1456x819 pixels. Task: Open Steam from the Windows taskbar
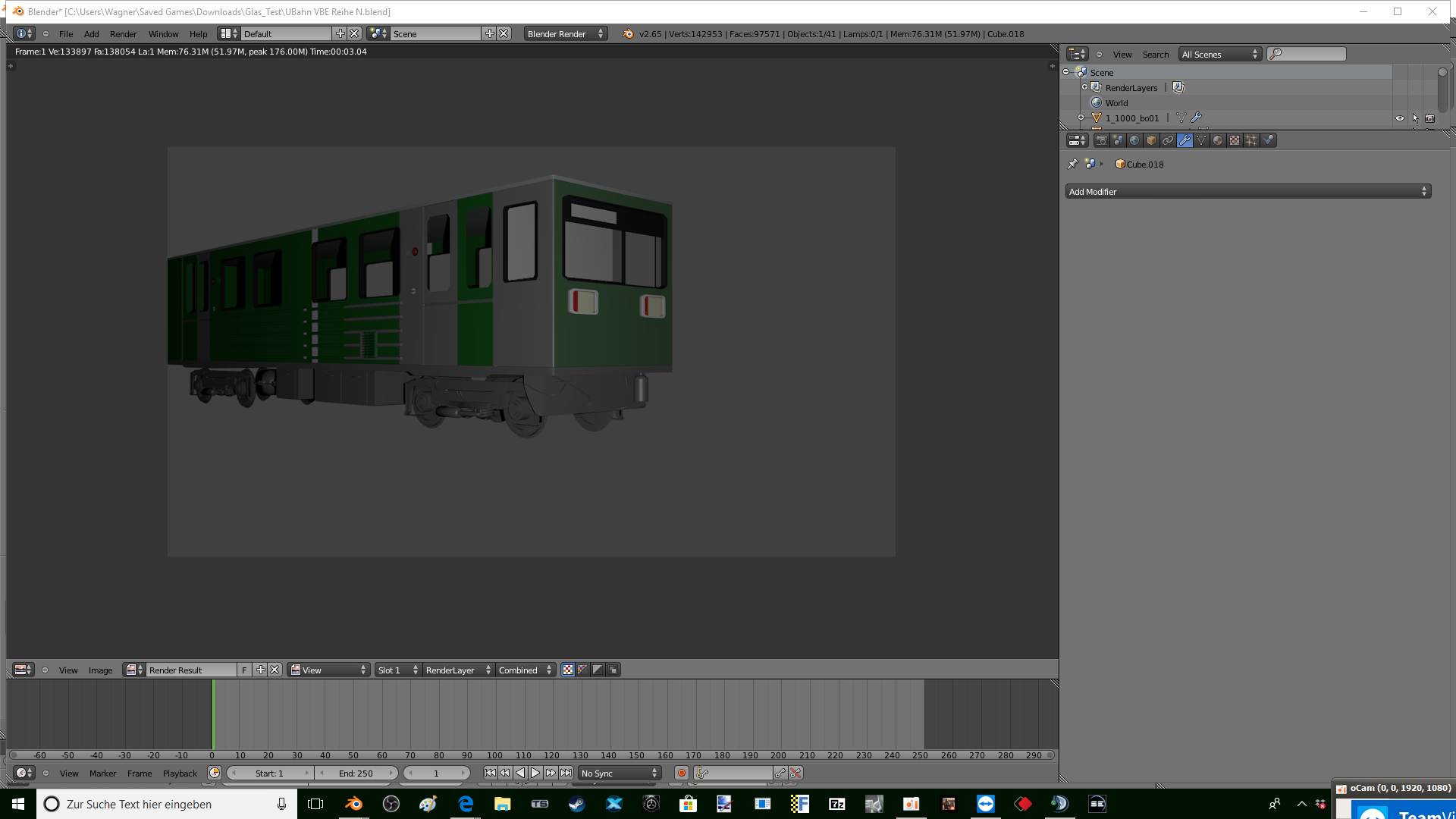pos(577,804)
